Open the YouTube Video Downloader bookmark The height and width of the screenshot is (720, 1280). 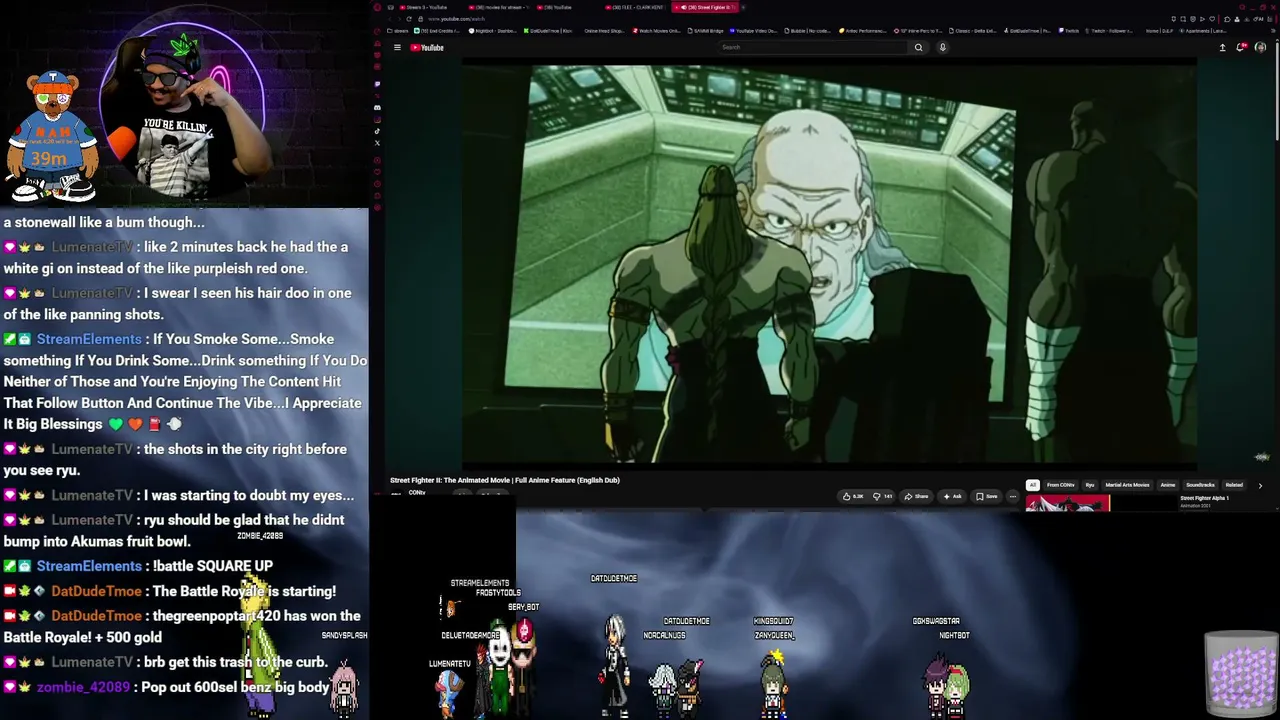tap(754, 31)
